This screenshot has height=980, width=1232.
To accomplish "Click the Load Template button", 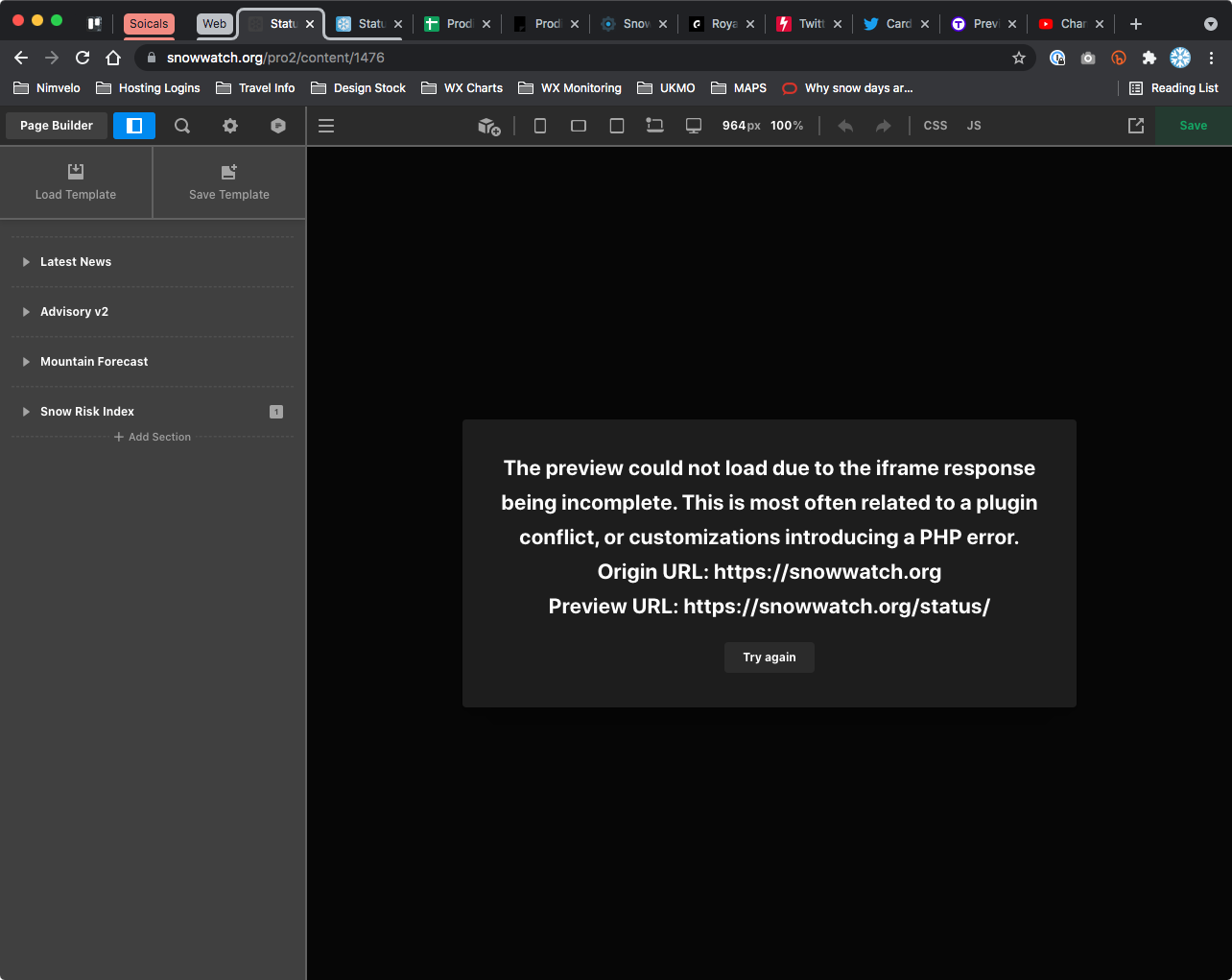I will (x=76, y=182).
